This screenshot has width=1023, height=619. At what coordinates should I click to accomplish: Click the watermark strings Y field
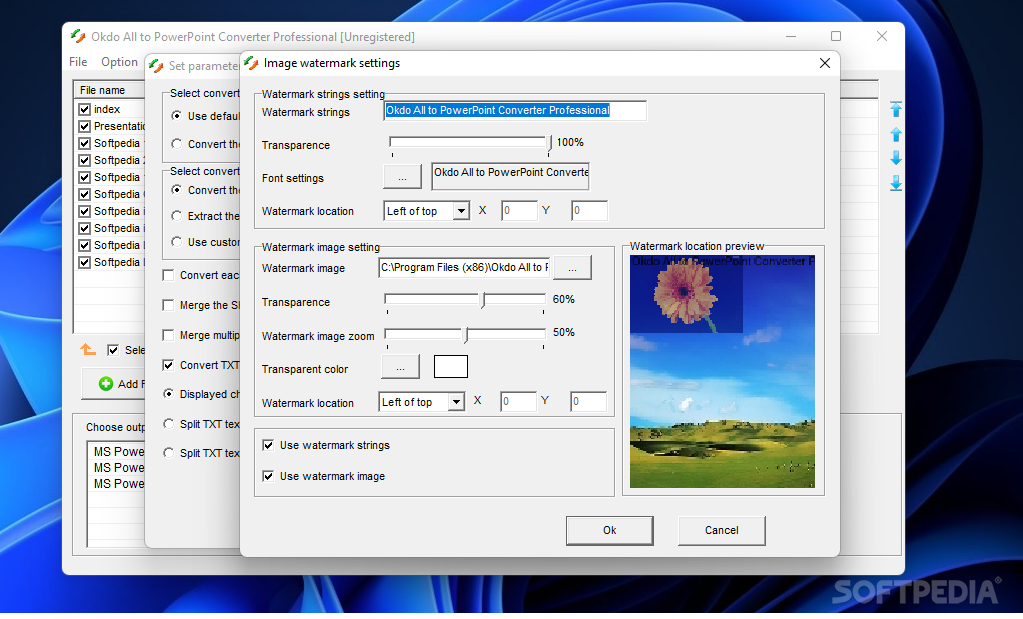pyautogui.click(x=589, y=211)
